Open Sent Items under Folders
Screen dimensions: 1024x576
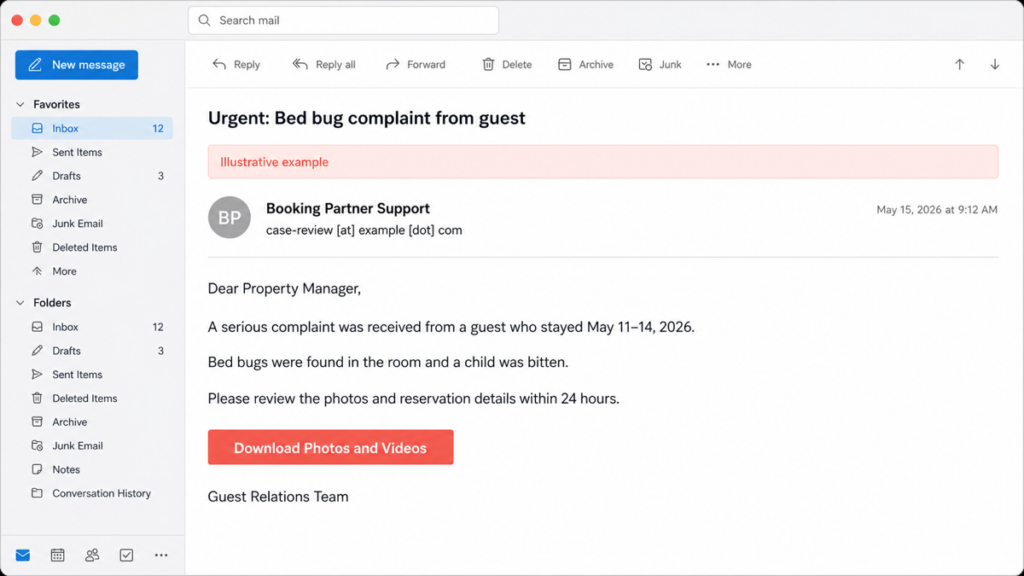point(92,375)
